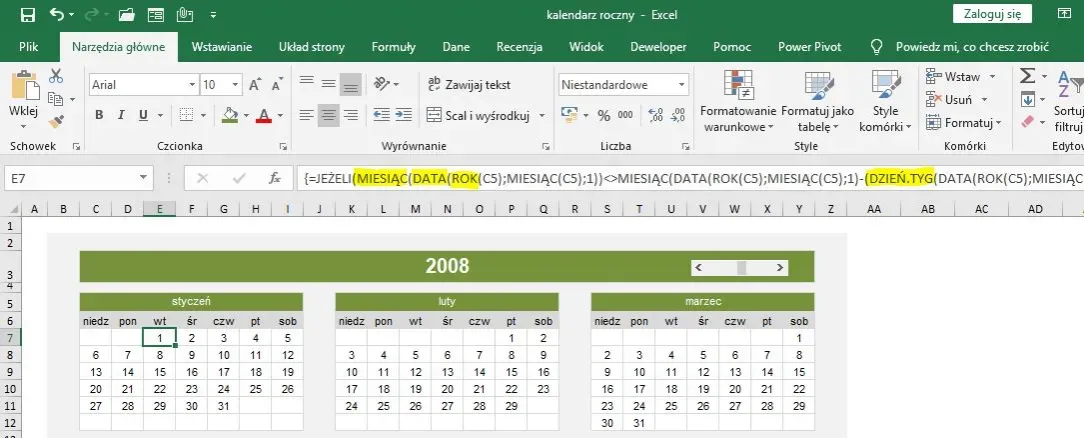The height and width of the screenshot is (438, 1084).
Task: Click AutoSum sigma icon
Action: pos(1028,75)
